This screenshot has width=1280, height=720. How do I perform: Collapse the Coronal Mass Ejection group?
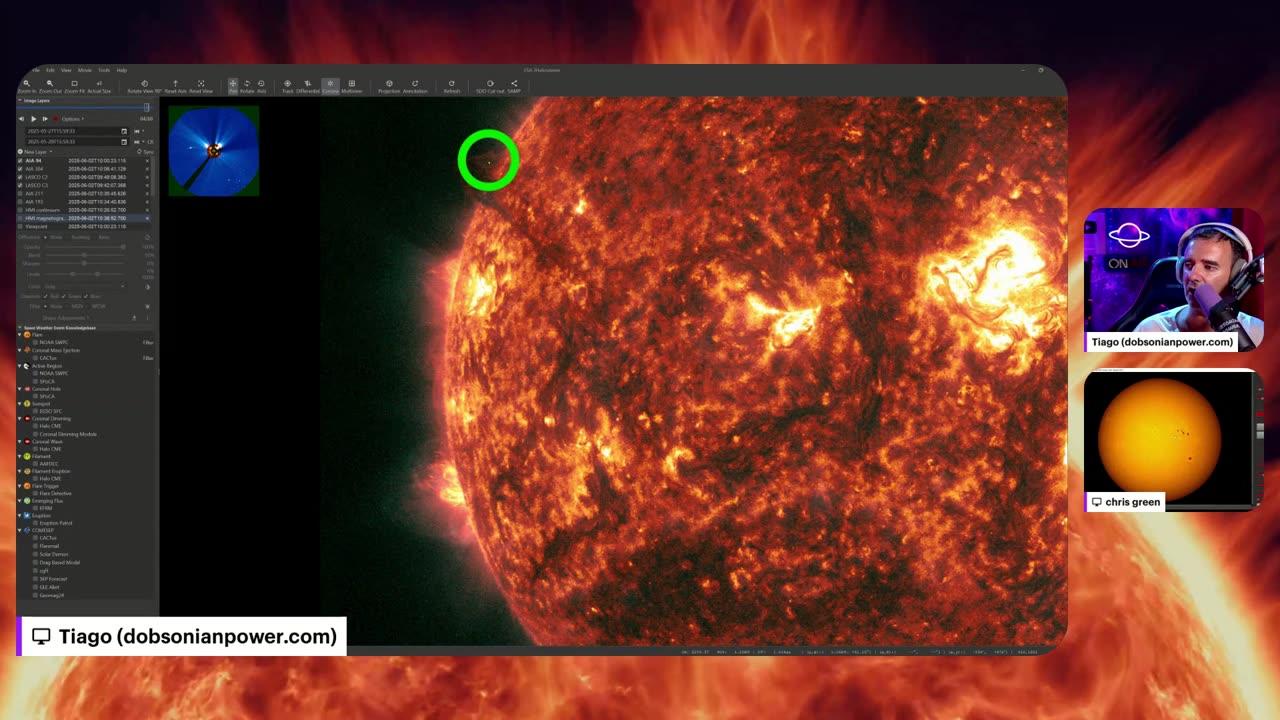tap(19, 350)
